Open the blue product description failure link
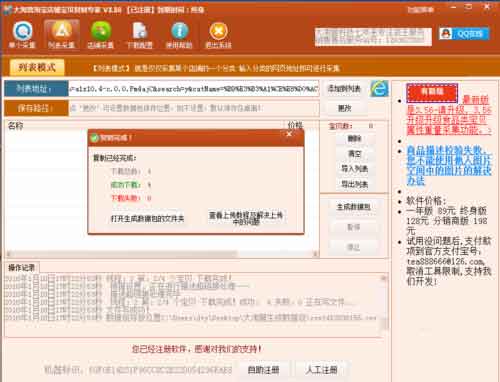Image resolution: width=500 pixels, height=382 pixels. pyautogui.click(x=449, y=165)
